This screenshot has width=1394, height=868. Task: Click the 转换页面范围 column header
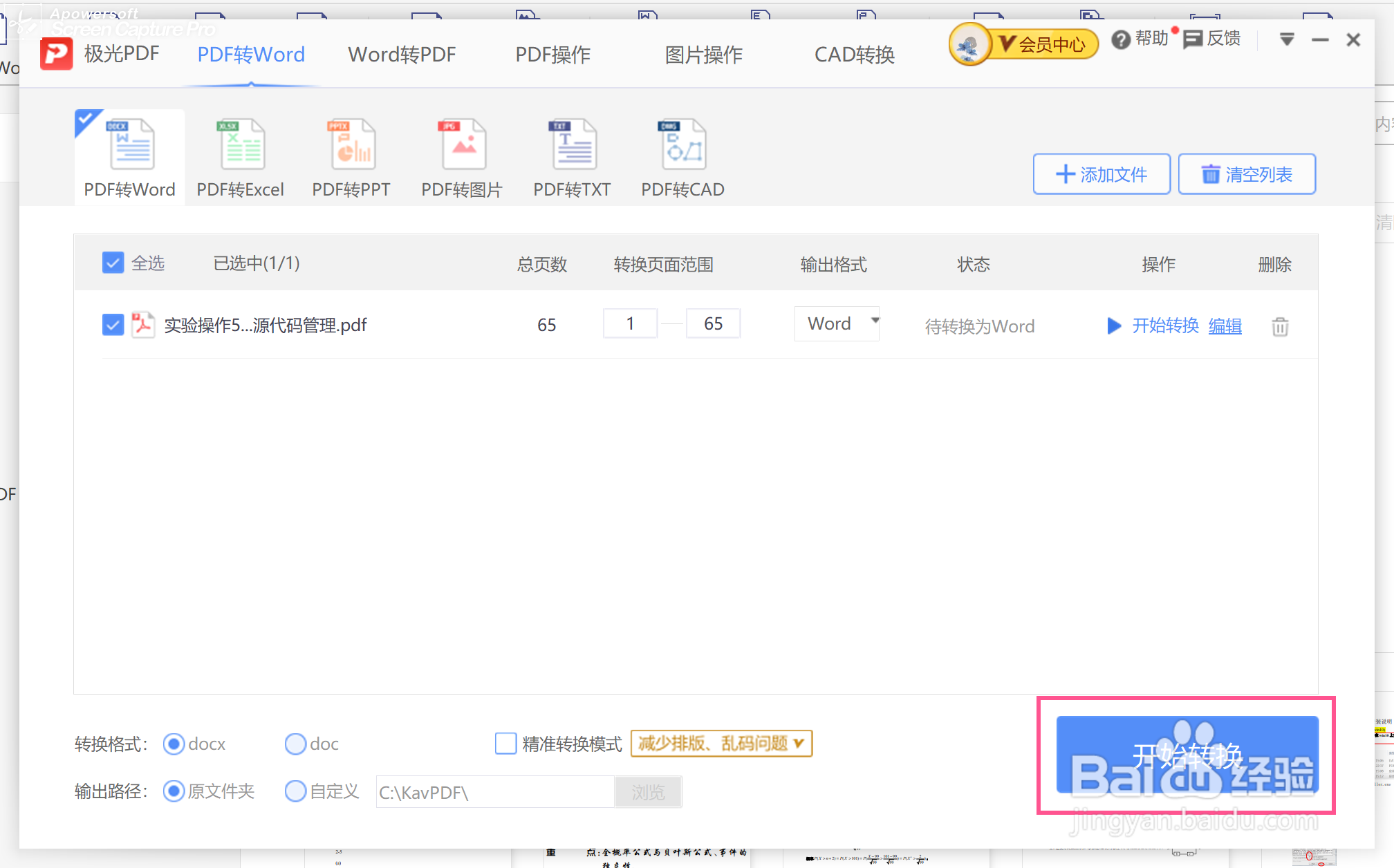pos(663,264)
